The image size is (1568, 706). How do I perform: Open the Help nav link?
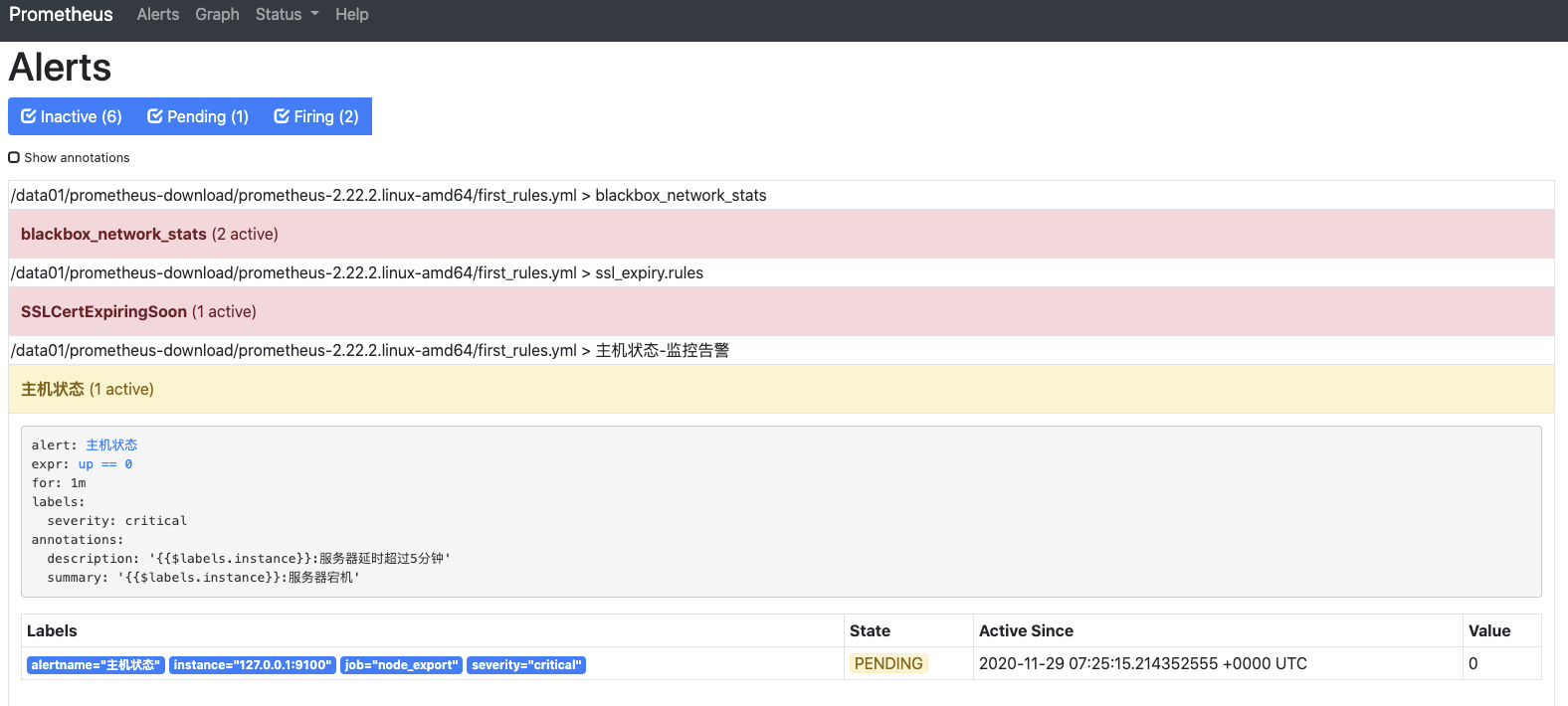pos(351,14)
